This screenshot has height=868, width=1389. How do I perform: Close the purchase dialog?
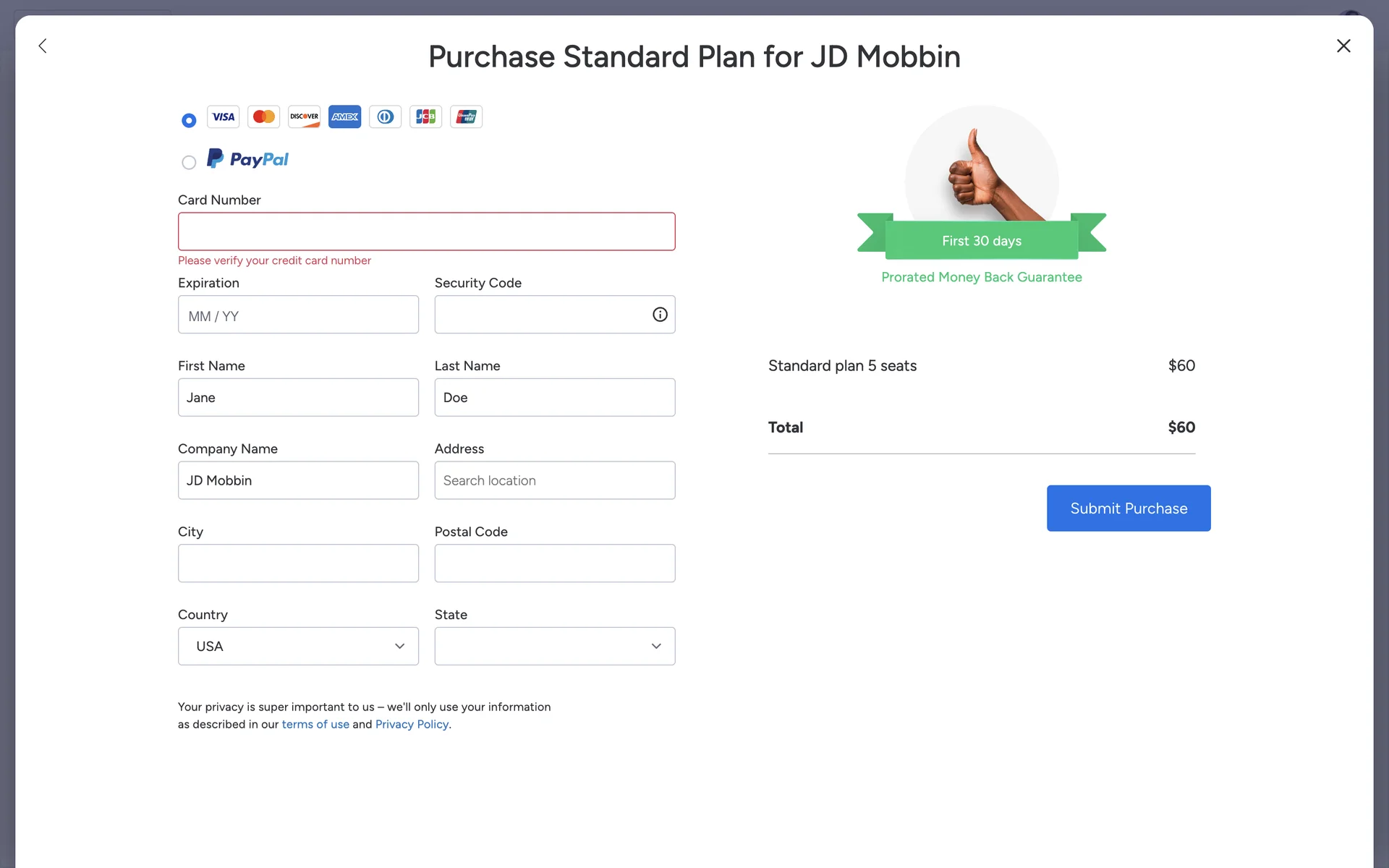click(x=1343, y=46)
